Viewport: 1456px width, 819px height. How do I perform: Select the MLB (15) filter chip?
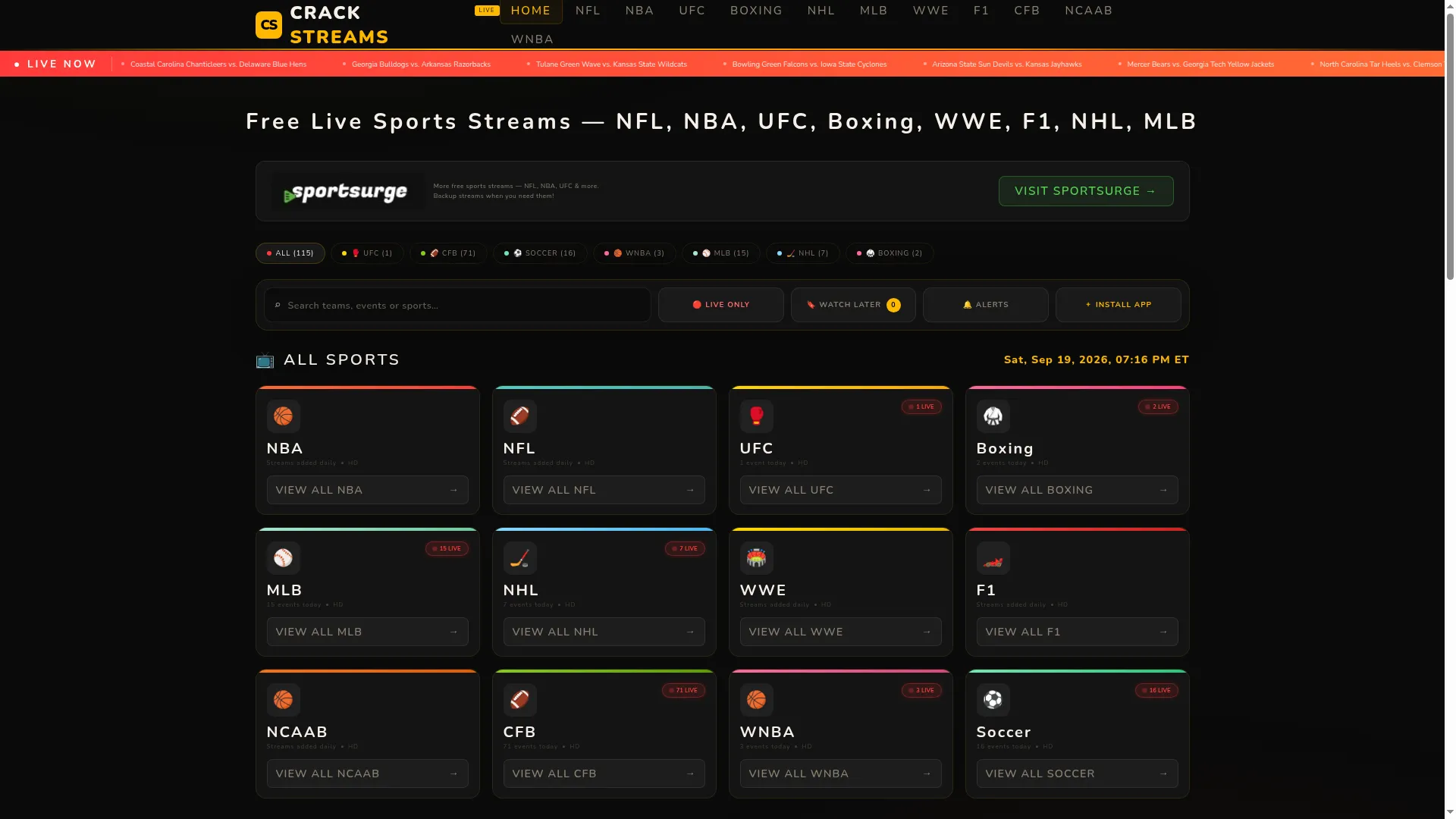[721, 253]
